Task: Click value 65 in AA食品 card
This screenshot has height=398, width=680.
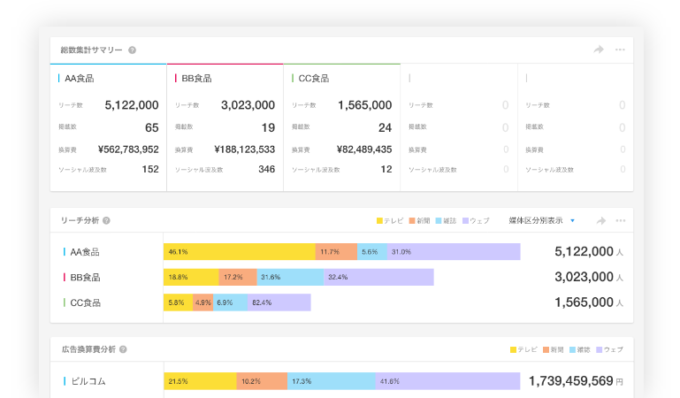Action: (x=152, y=127)
